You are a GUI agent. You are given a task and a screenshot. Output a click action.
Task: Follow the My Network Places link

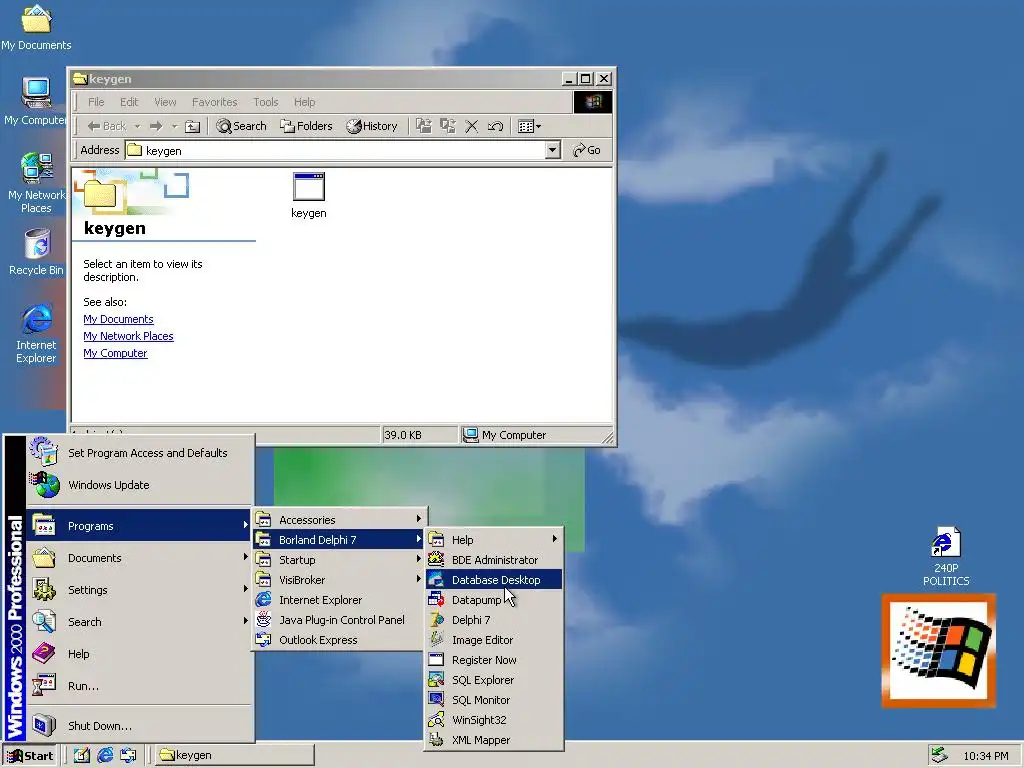(128, 336)
